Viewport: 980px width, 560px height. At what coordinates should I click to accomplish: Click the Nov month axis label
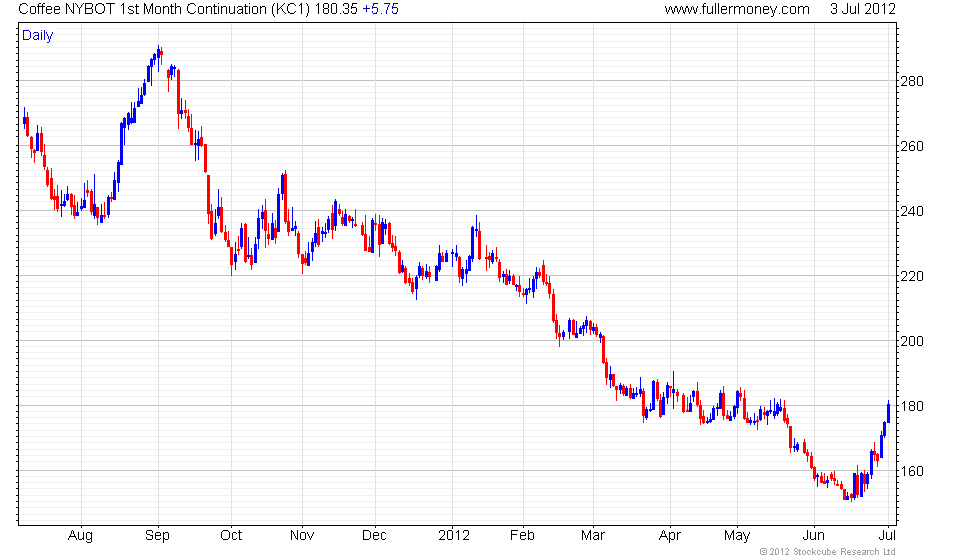point(302,536)
